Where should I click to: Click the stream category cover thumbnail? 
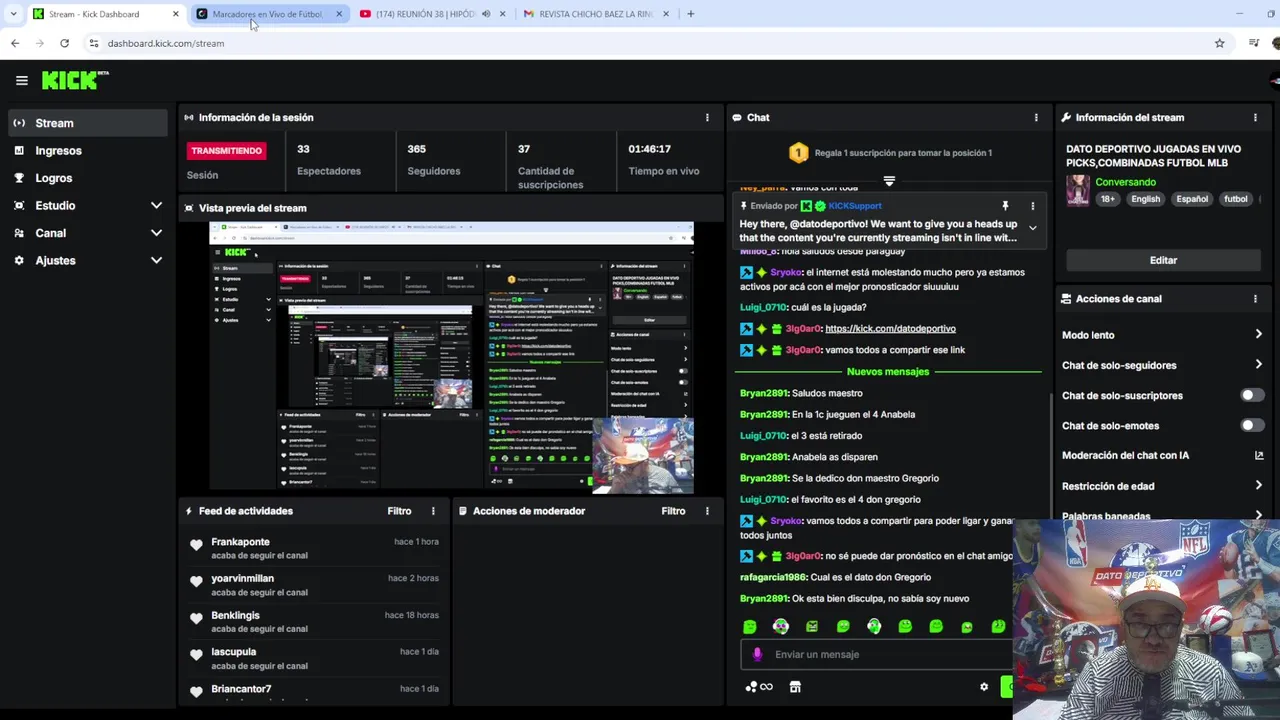click(x=1078, y=190)
